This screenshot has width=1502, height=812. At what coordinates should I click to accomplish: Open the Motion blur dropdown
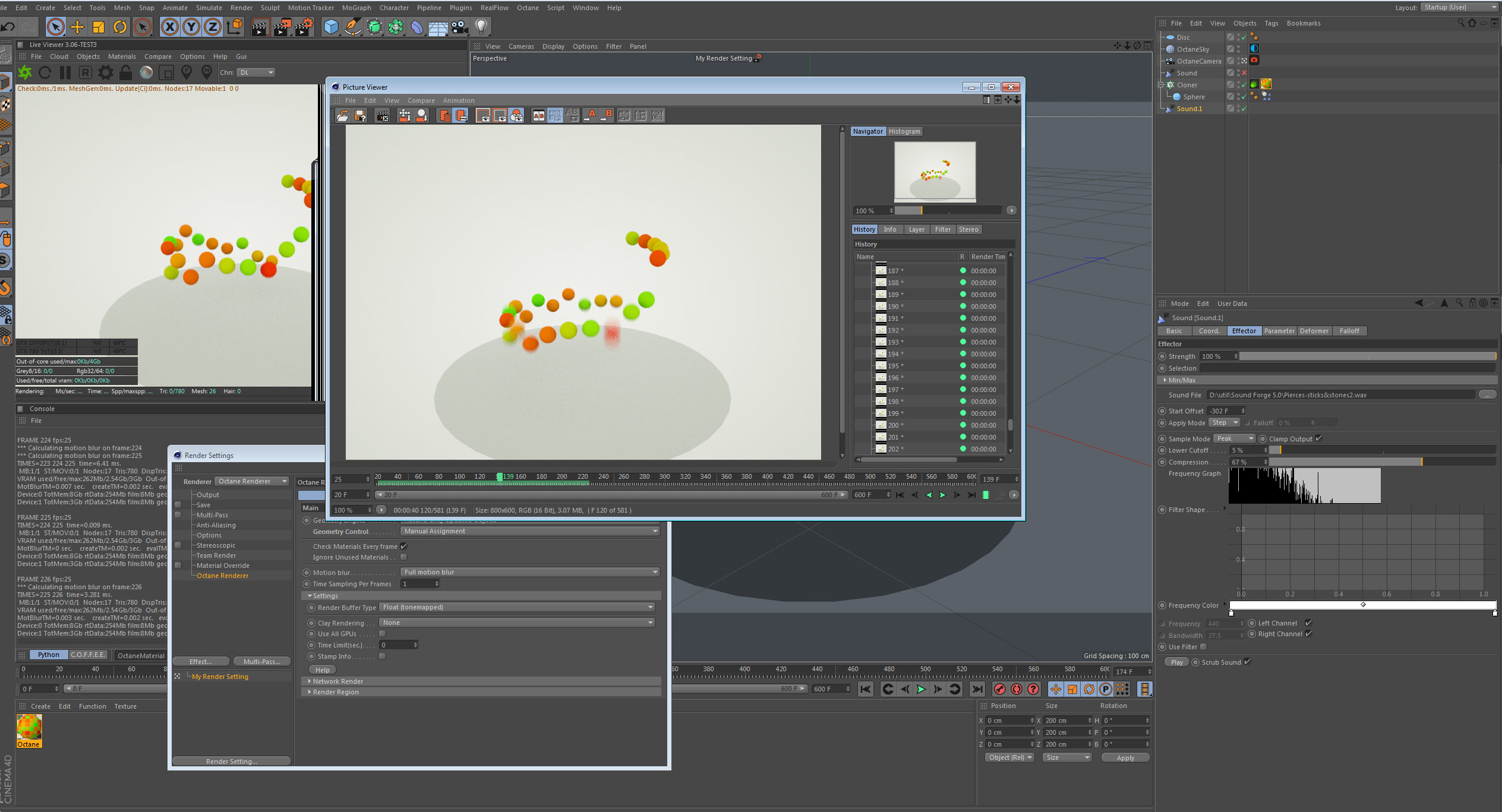tap(530, 572)
